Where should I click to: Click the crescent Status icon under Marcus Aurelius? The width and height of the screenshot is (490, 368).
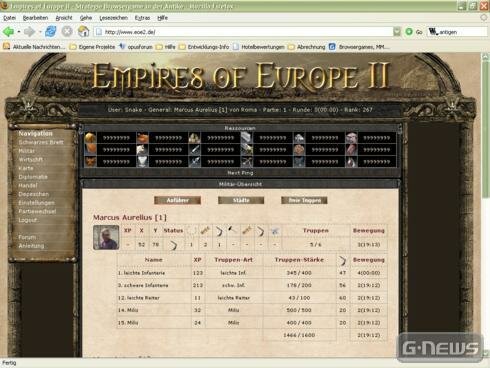[x=173, y=245]
